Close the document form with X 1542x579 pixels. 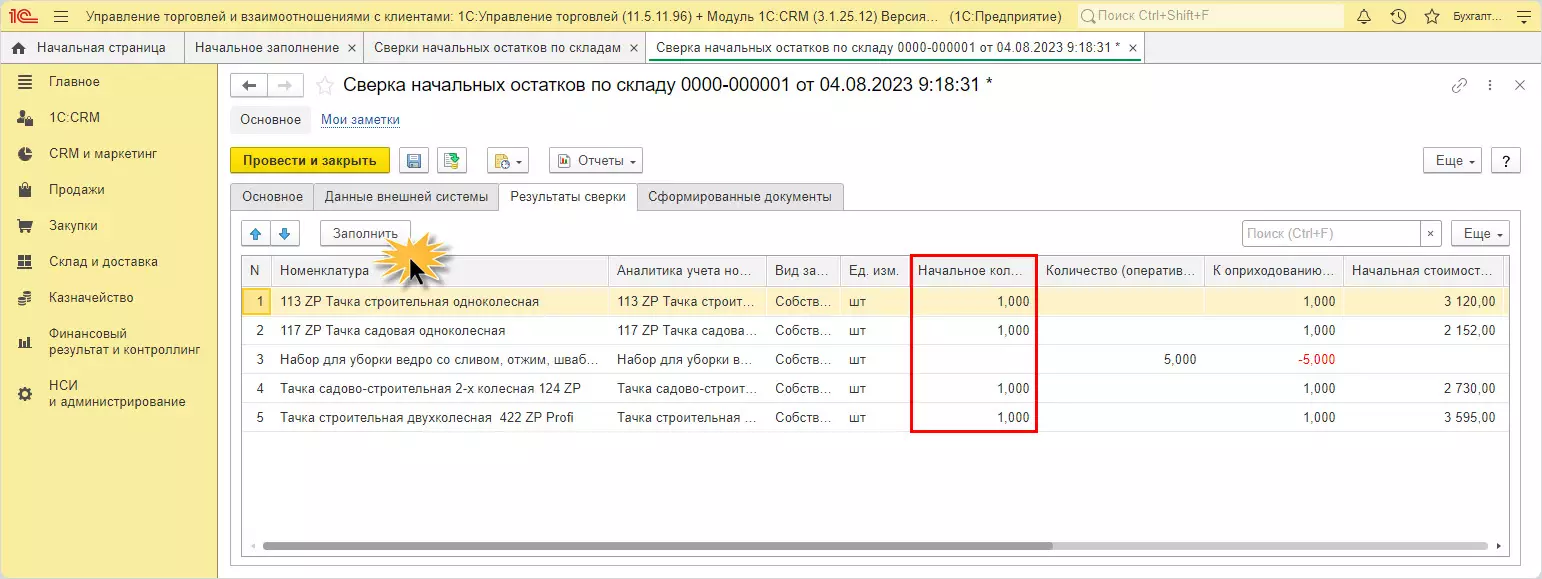coord(1520,86)
